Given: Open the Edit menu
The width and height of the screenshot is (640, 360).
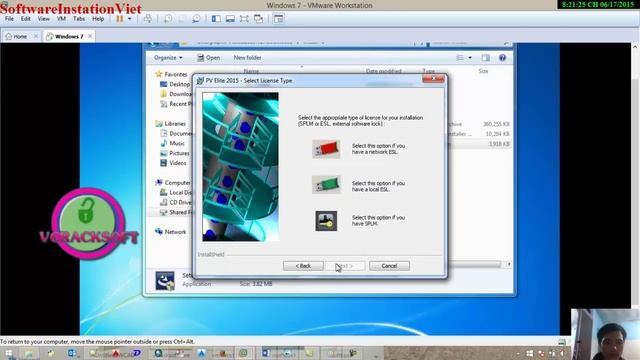Looking at the screenshot, I should pyautogui.click(x=26, y=19).
